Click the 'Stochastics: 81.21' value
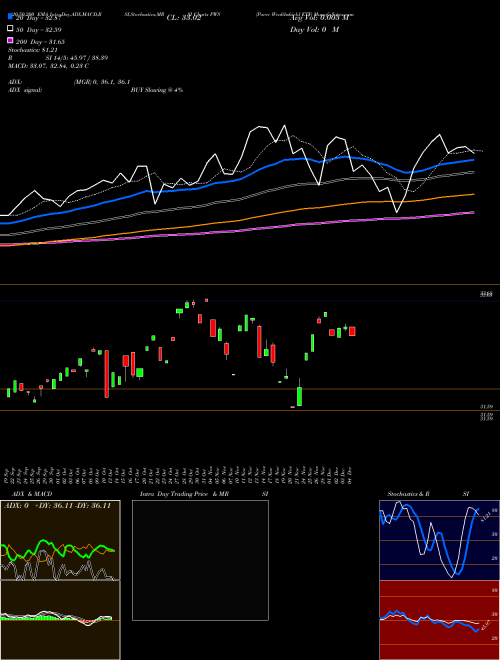This screenshot has width=500, height=660. pyautogui.click(x=32, y=50)
